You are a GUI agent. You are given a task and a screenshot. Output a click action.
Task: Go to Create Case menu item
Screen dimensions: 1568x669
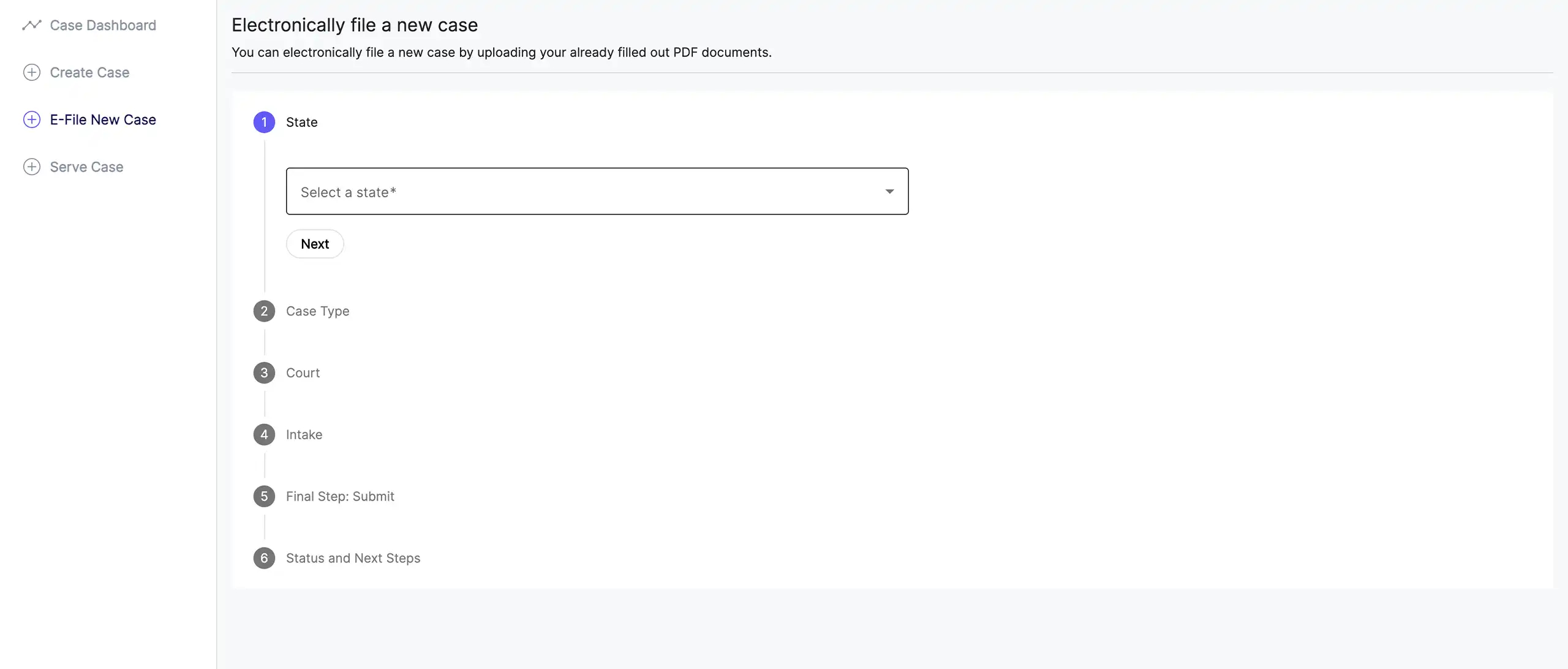coord(89,72)
